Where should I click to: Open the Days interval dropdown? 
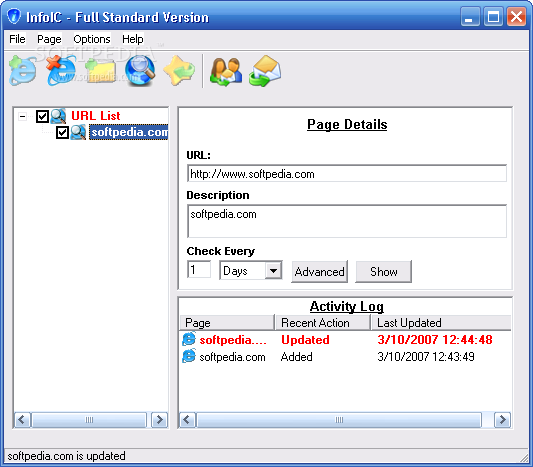coord(273,271)
